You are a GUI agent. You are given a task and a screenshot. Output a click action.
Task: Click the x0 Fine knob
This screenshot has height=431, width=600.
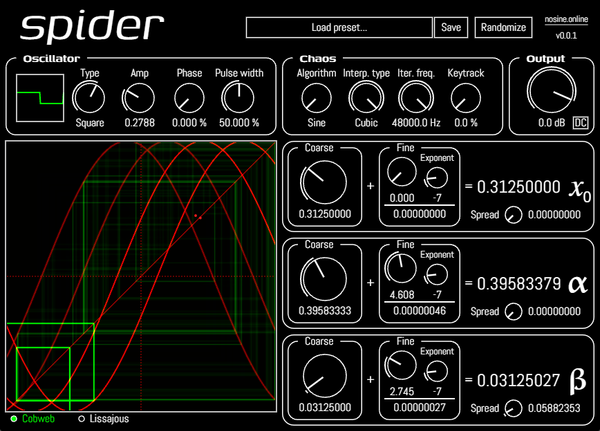click(401, 172)
